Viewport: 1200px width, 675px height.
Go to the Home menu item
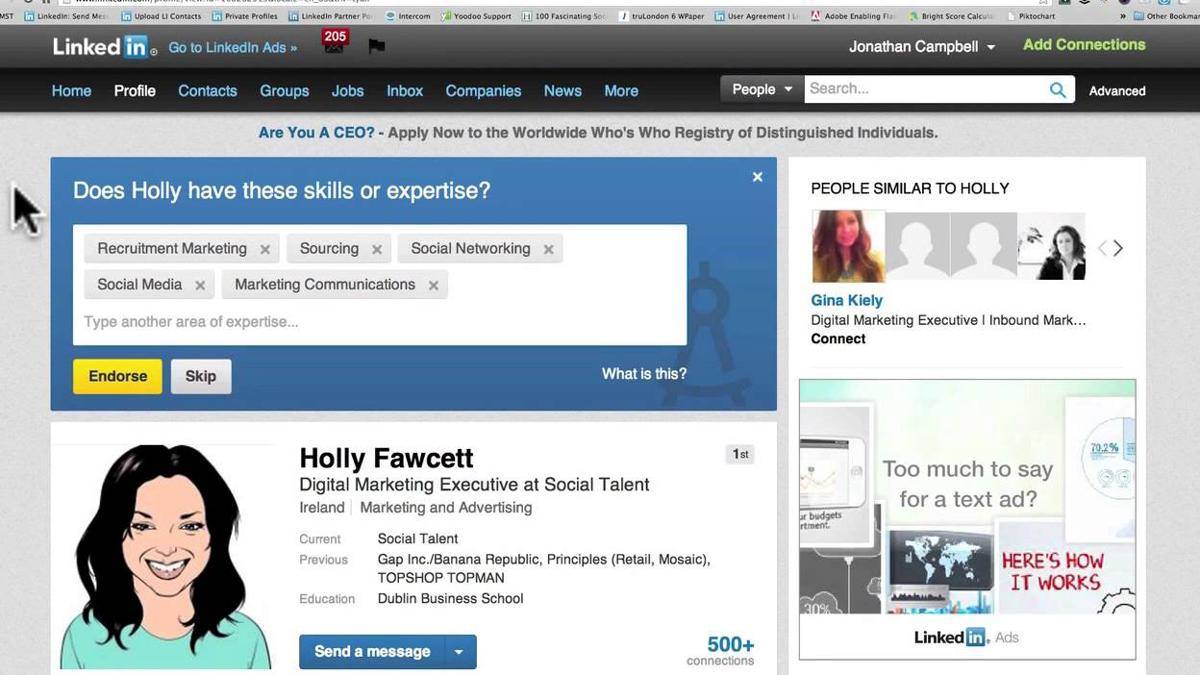[71, 90]
